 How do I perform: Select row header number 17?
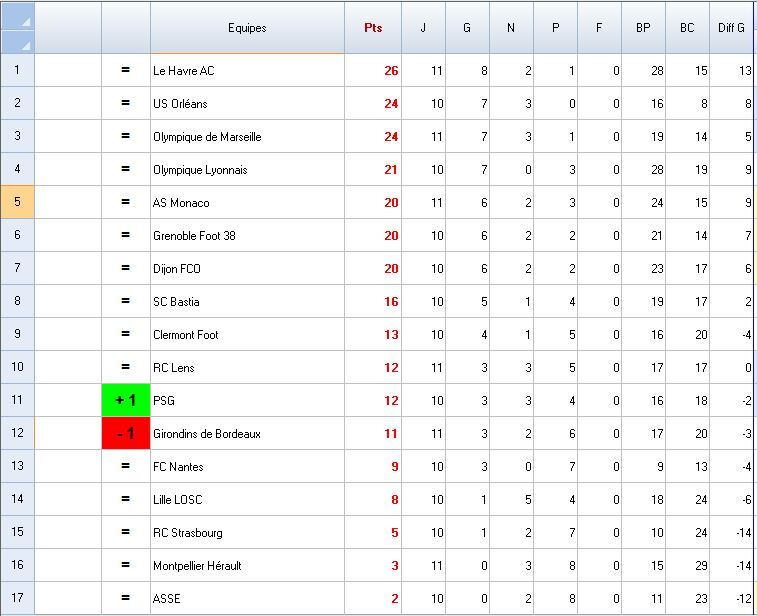point(17,598)
